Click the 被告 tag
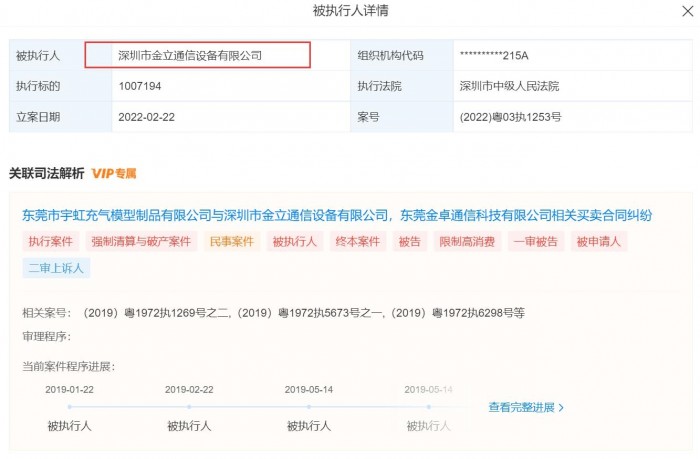The image size is (700, 459). point(409,242)
